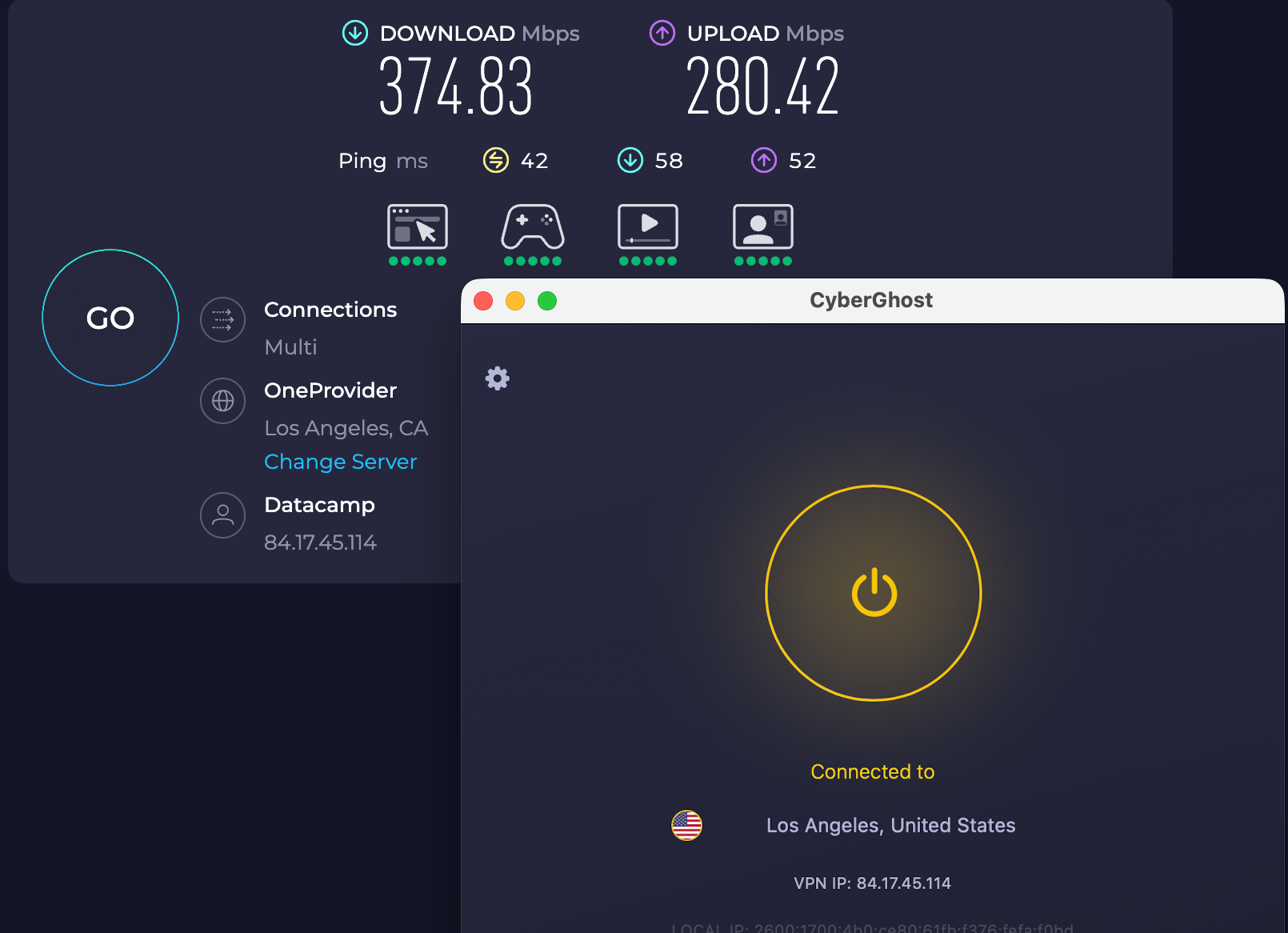
Task: Open Change Server link
Action: pos(340,462)
